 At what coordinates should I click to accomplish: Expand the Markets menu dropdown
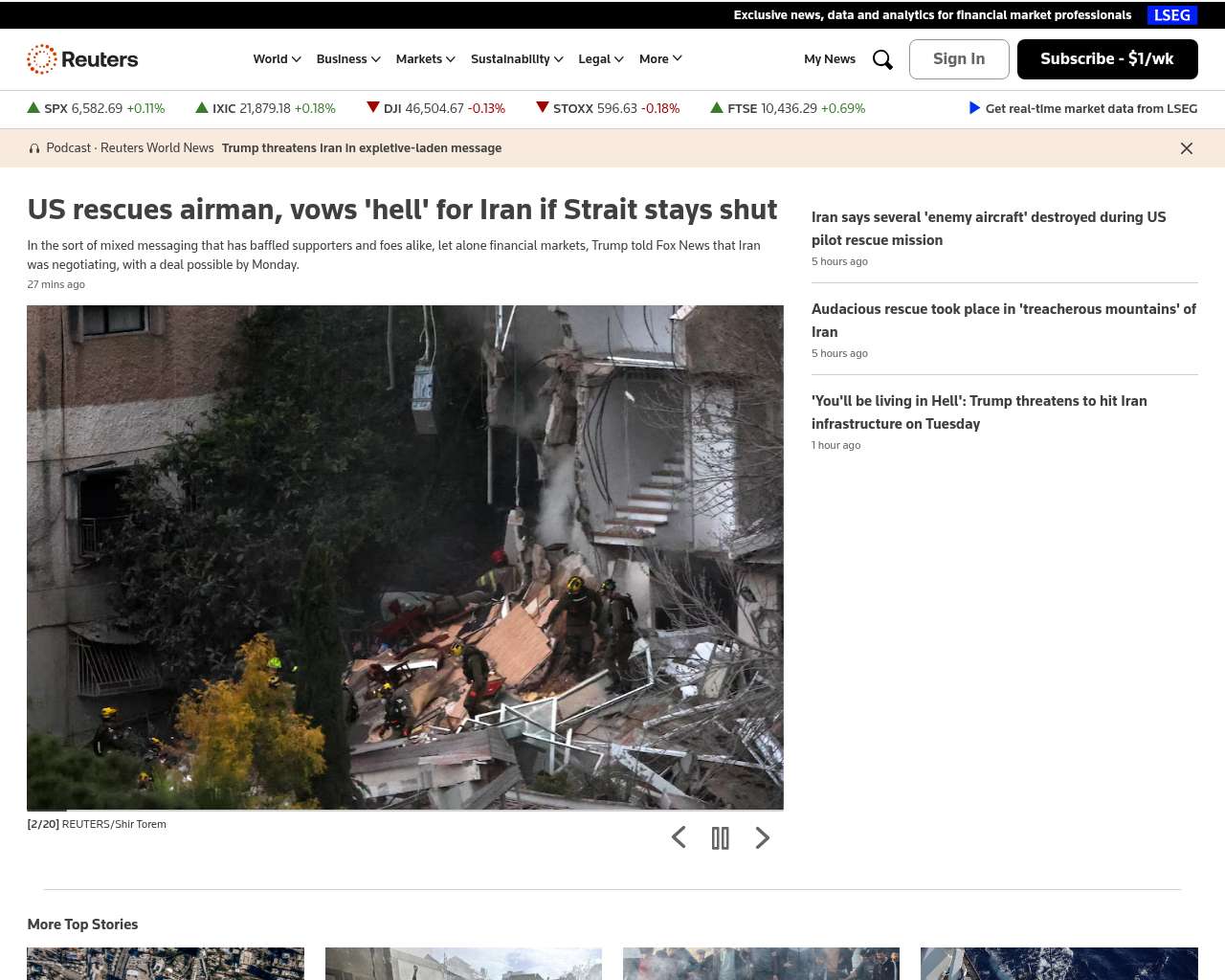[425, 59]
